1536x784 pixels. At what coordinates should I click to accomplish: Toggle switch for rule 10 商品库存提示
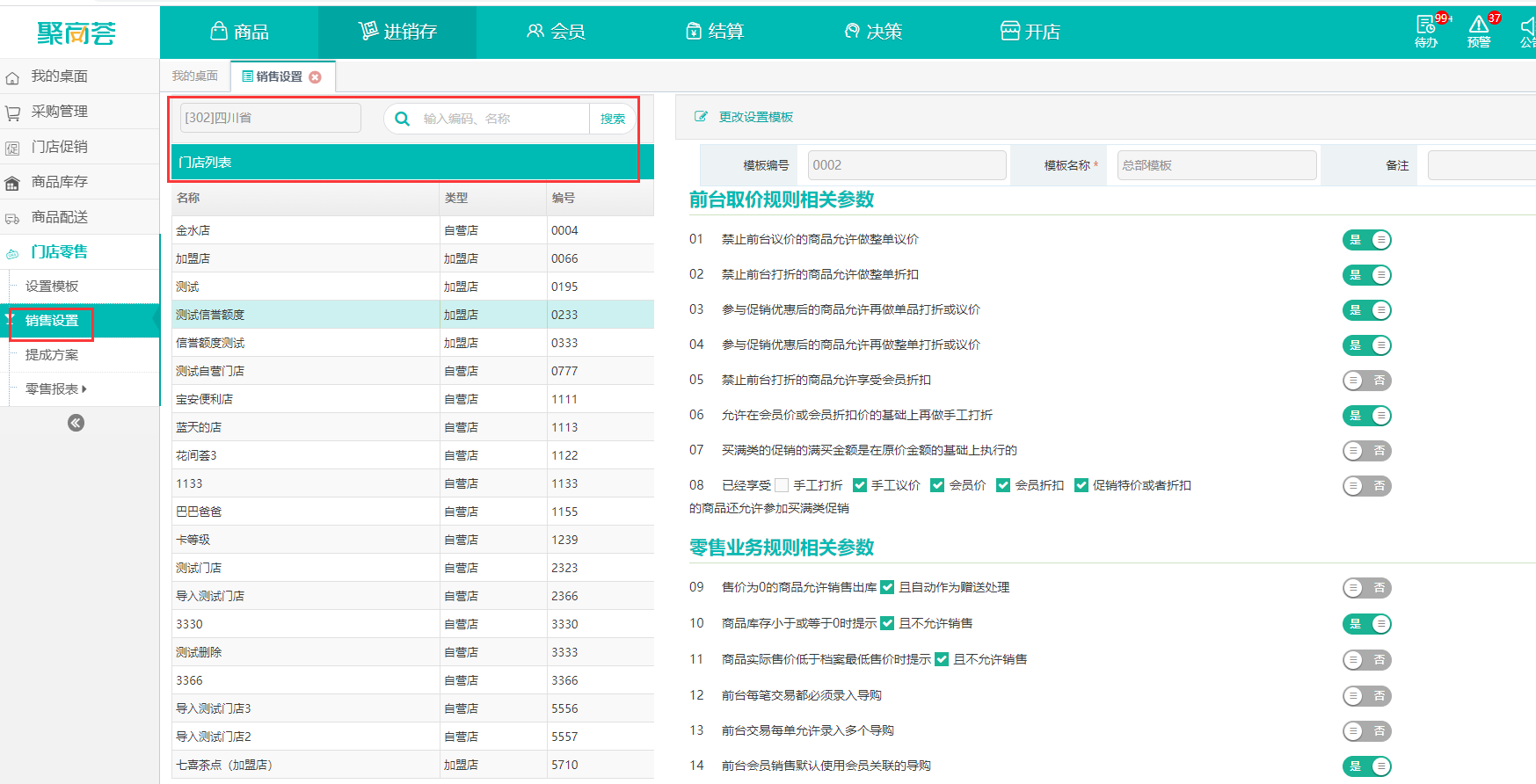(1367, 624)
